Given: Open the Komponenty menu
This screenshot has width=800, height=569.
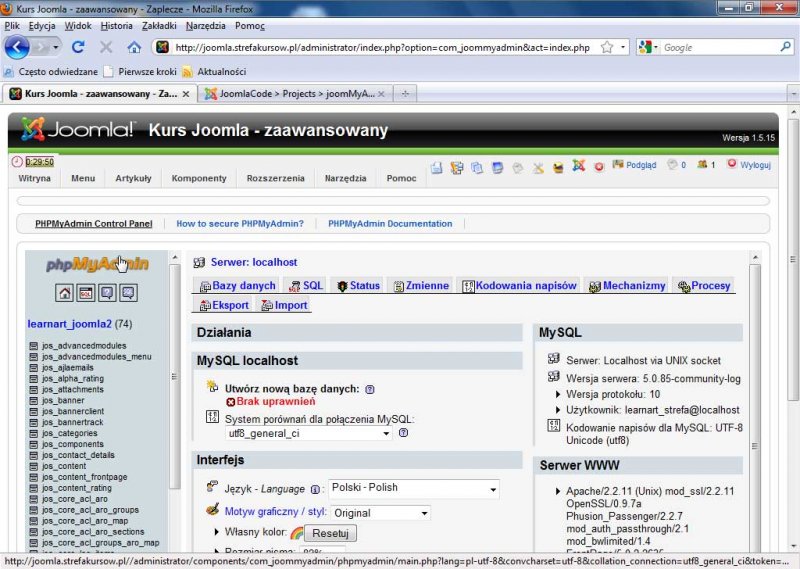Looking at the screenshot, I should [199, 178].
